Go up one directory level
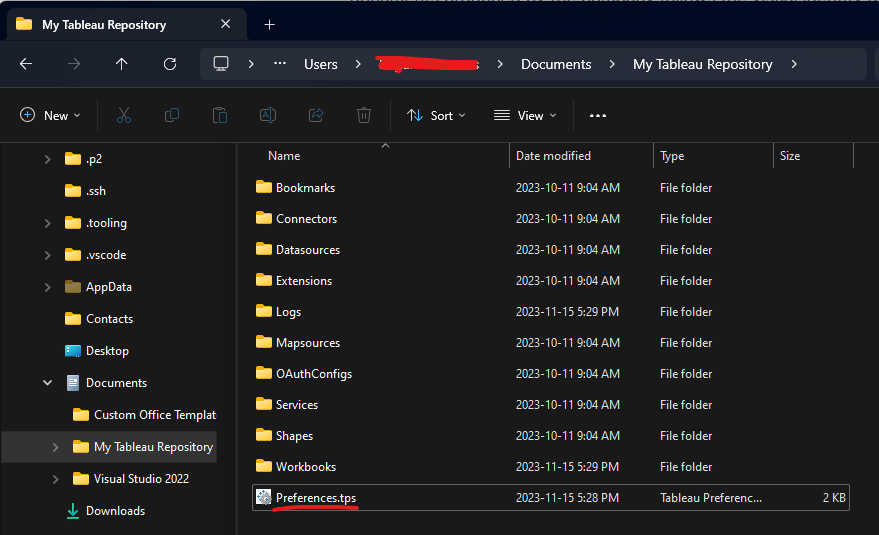This screenshot has width=879, height=535. tap(122, 64)
